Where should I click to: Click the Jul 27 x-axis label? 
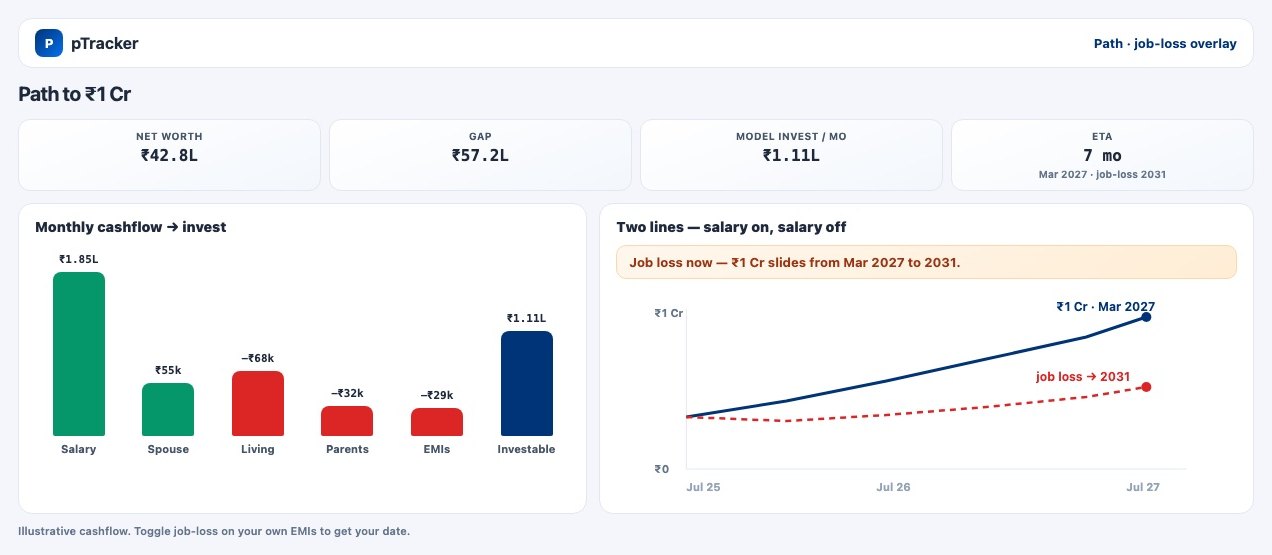click(1143, 487)
